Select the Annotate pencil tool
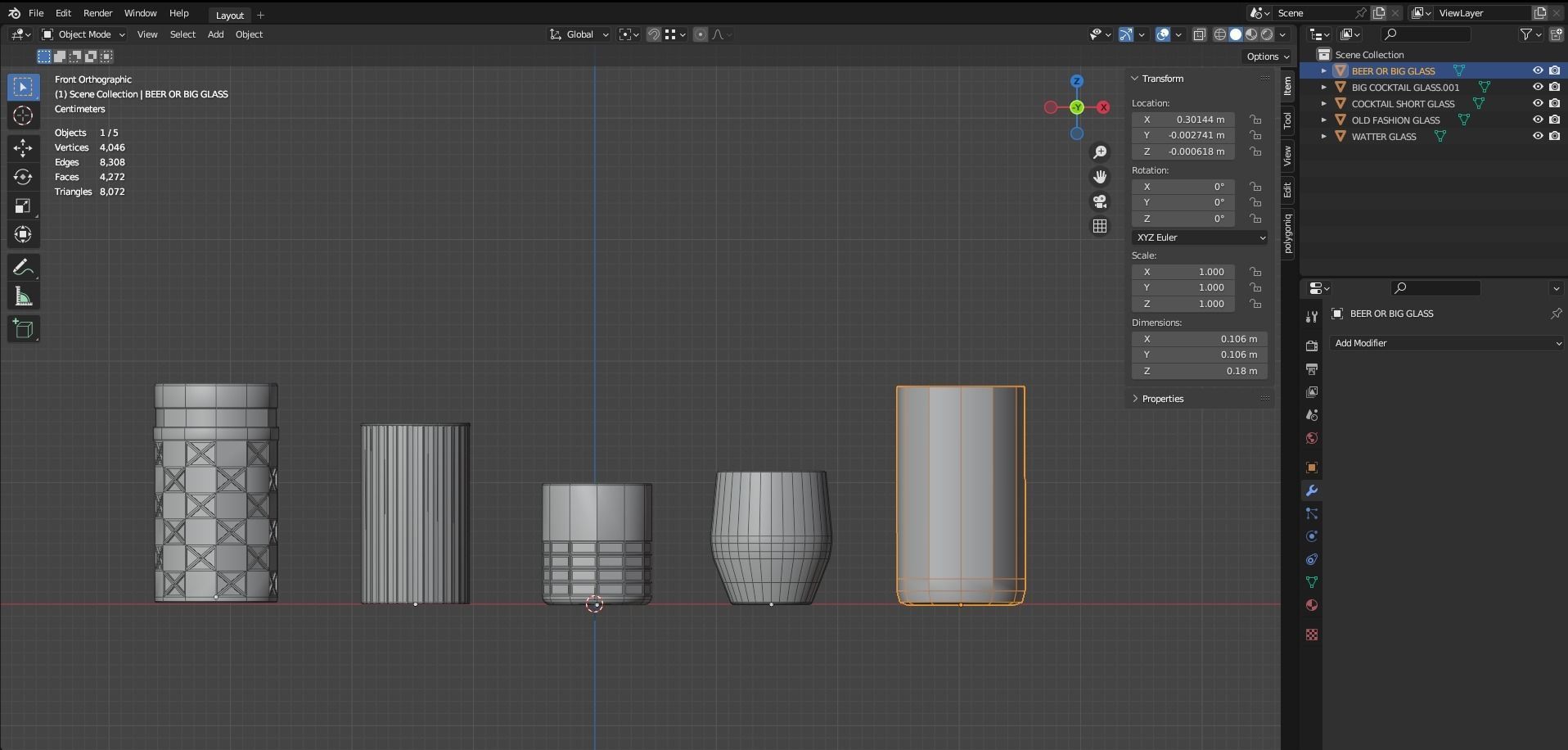The height and width of the screenshot is (750, 1568). [23, 268]
